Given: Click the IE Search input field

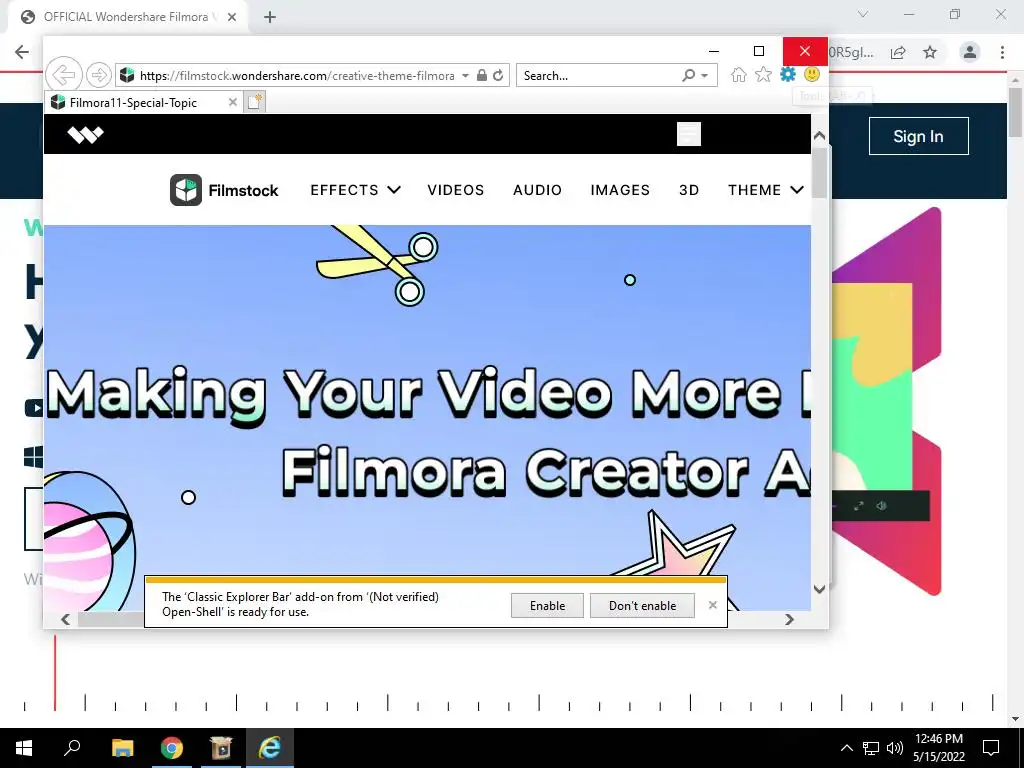Looking at the screenshot, I should click(598, 75).
